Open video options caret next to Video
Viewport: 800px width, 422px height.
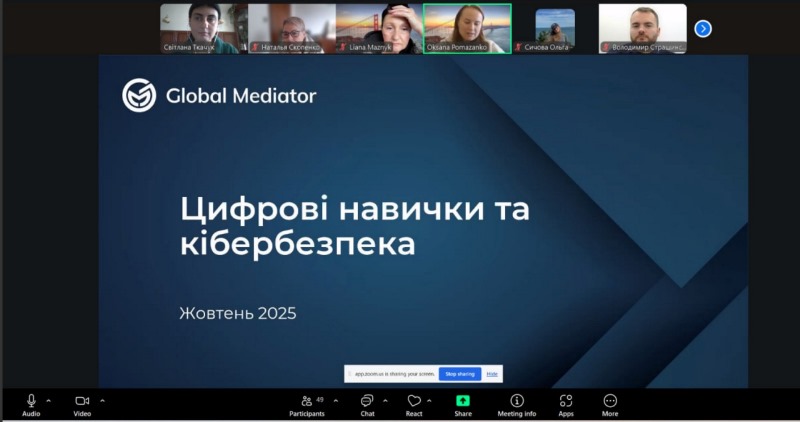(103, 401)
